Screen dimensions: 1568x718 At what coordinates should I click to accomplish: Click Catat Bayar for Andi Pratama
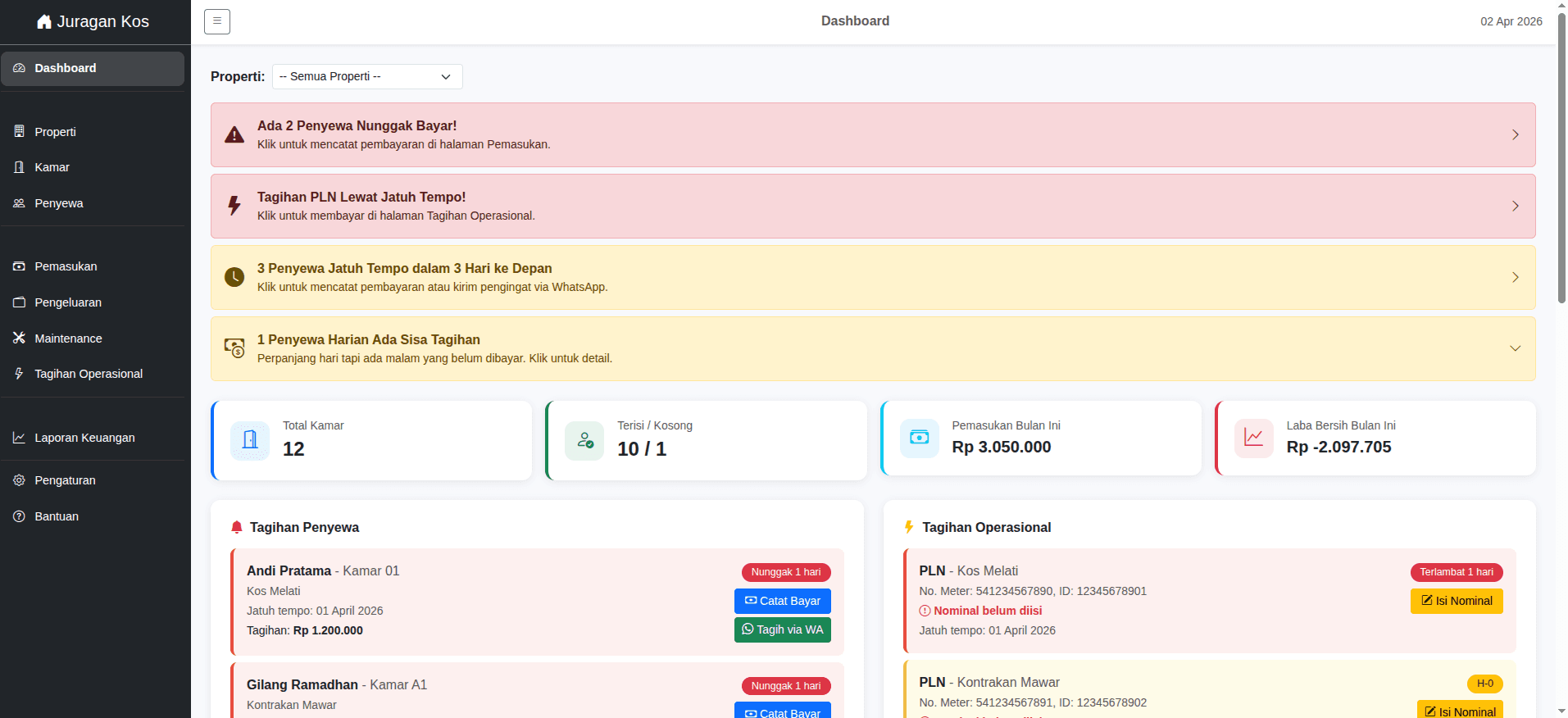click(783, 601)
